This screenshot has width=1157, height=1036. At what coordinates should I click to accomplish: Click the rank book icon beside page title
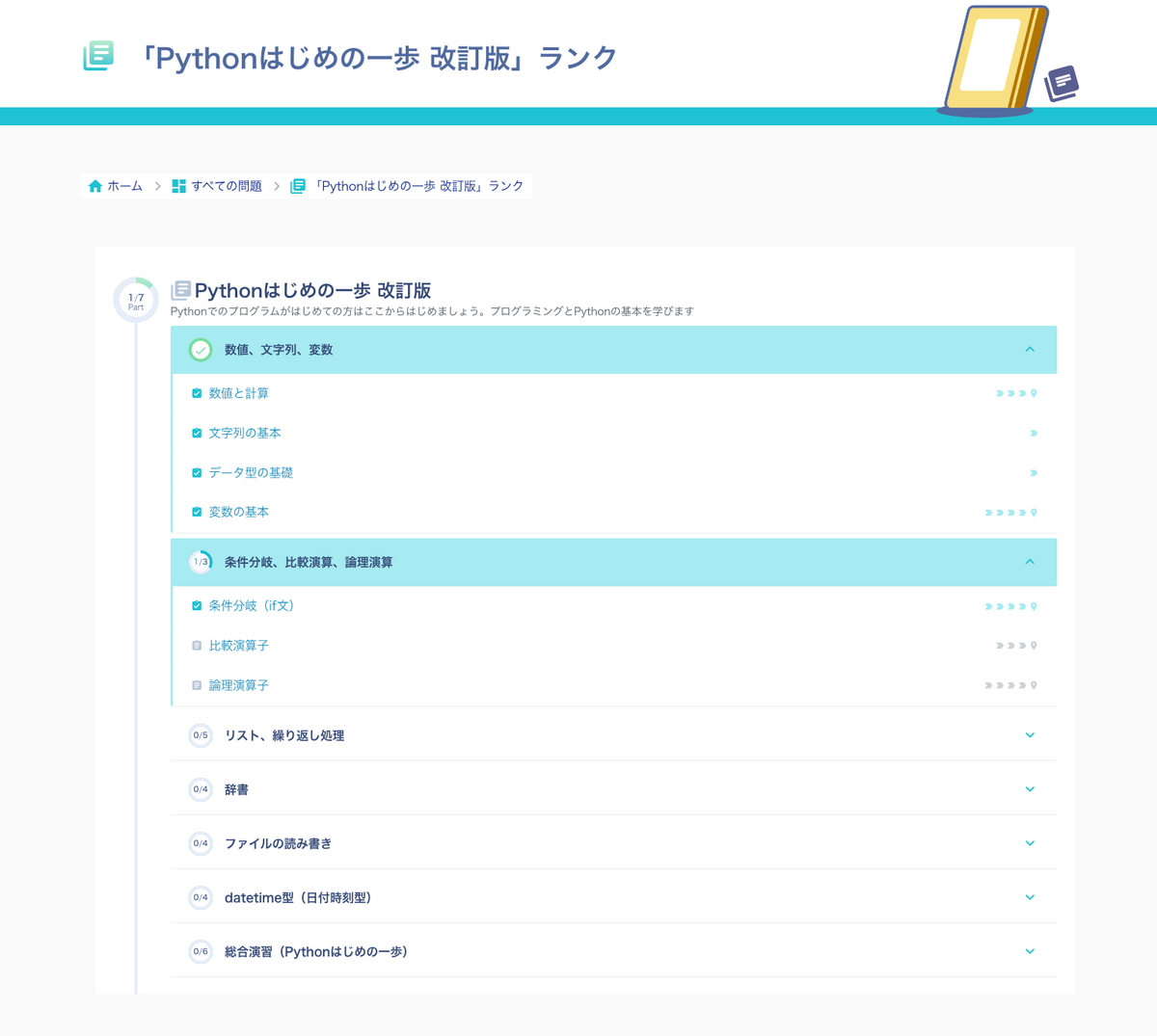pyautogui.click(x=98, y=56)
